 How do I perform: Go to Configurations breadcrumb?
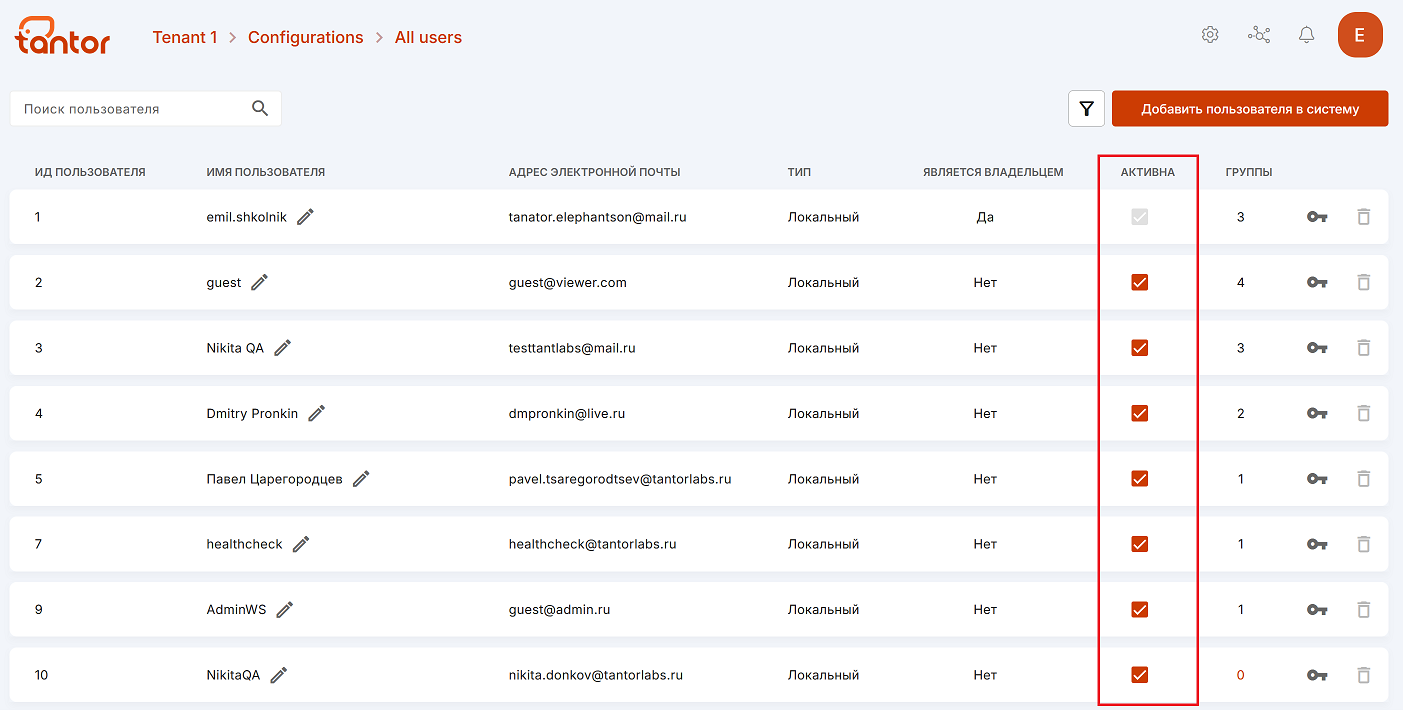306,38
